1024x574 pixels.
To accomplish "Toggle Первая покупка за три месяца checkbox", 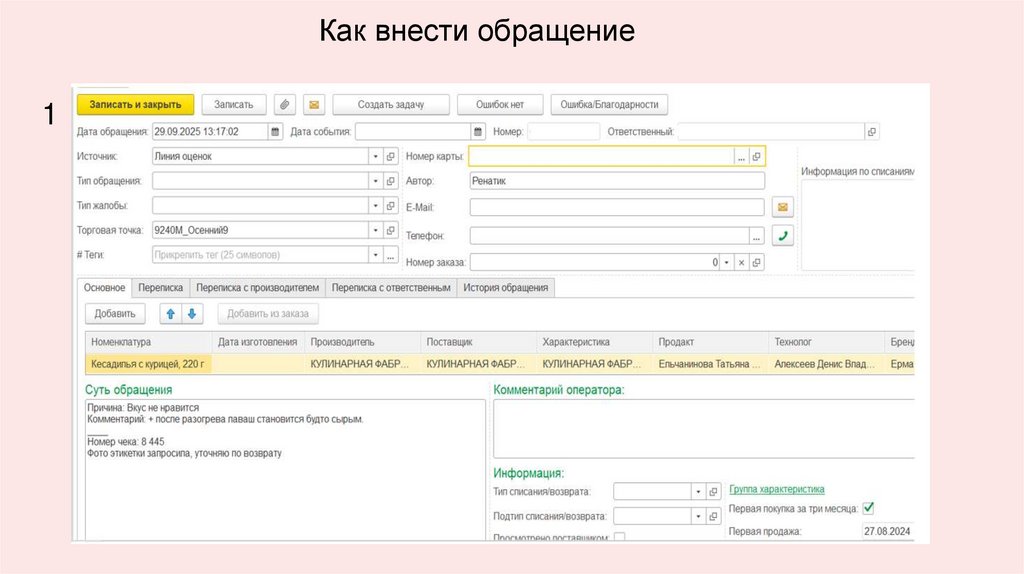I will pyautogui.click(x=868, y=508).
